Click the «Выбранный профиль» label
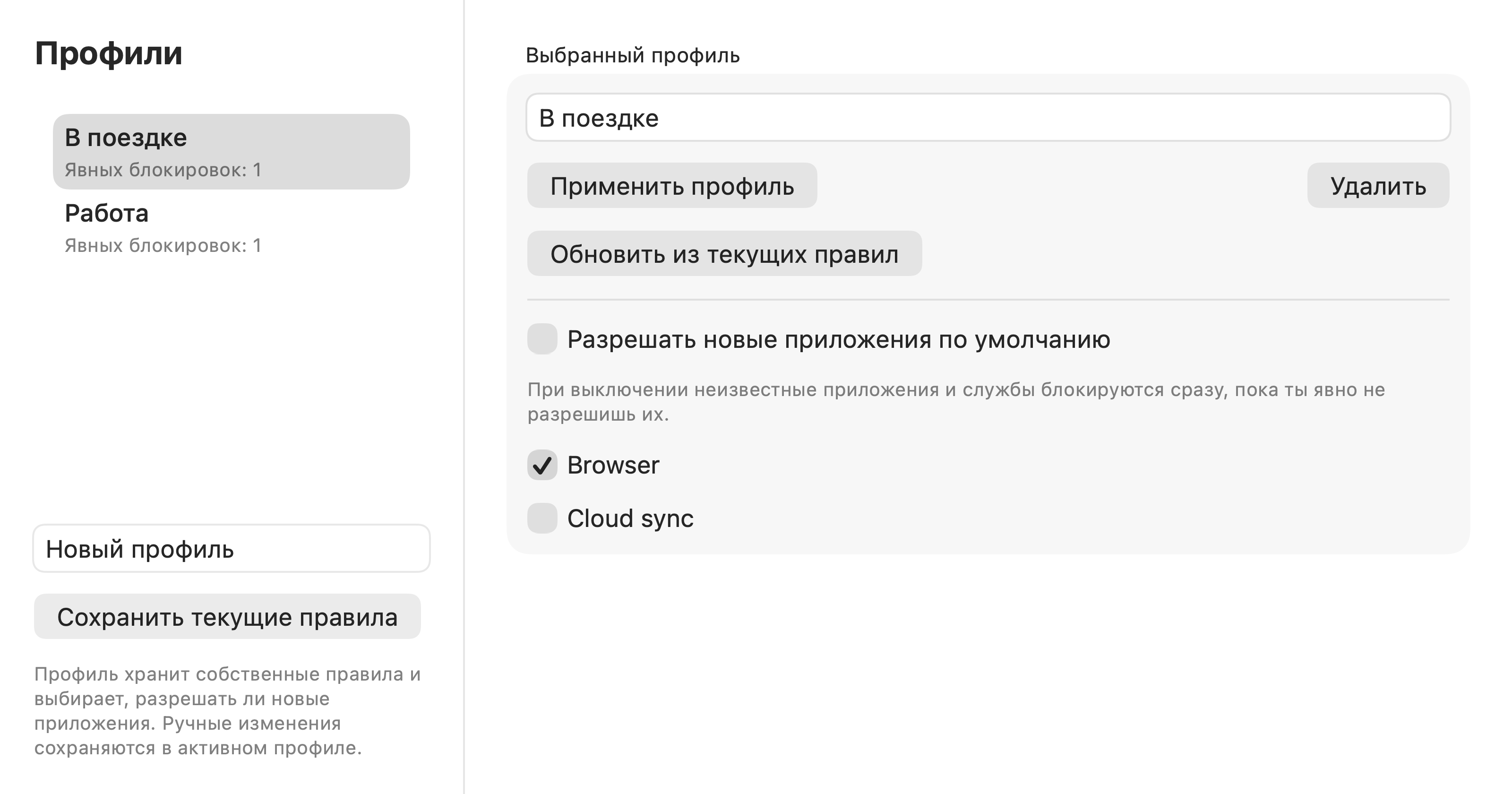The image size is (1512, 794). pos(633,55)
